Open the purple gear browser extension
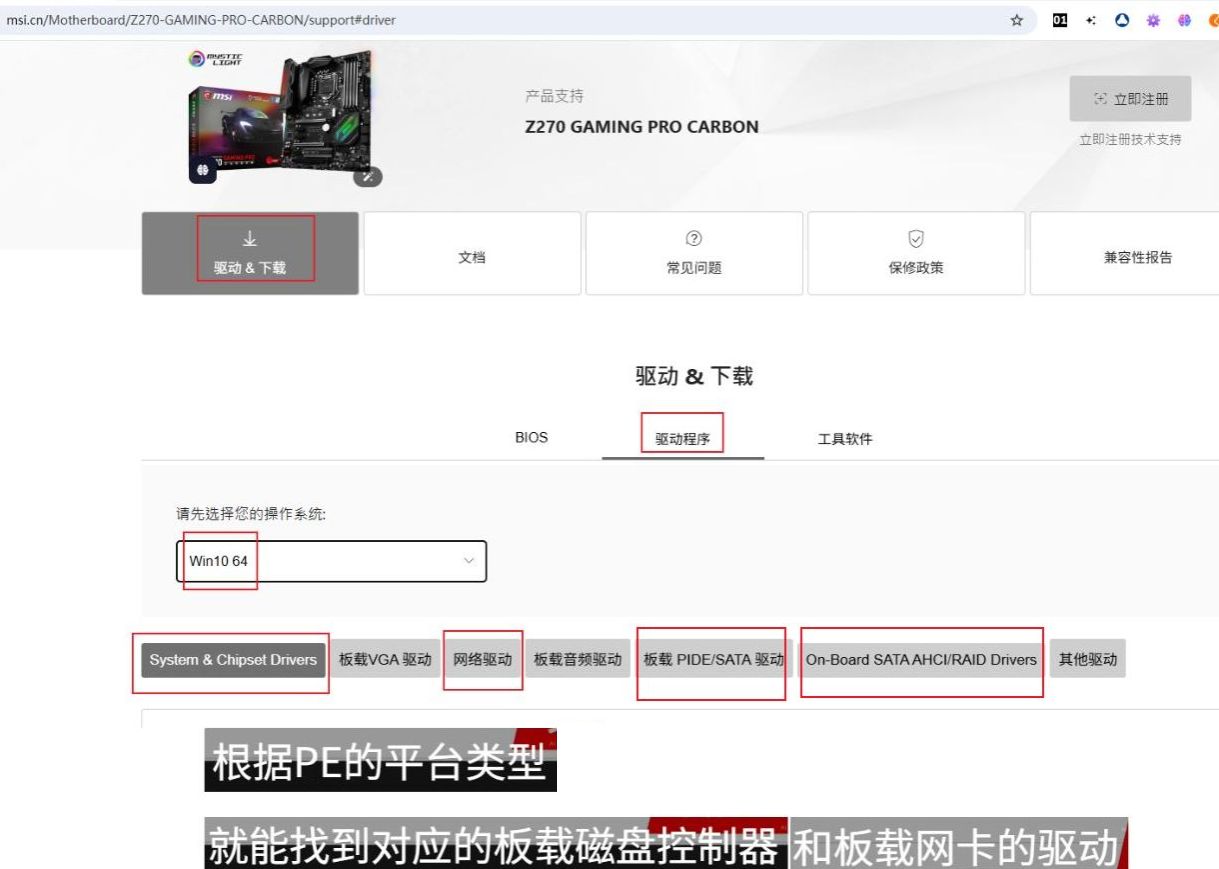 (1153, 20)
